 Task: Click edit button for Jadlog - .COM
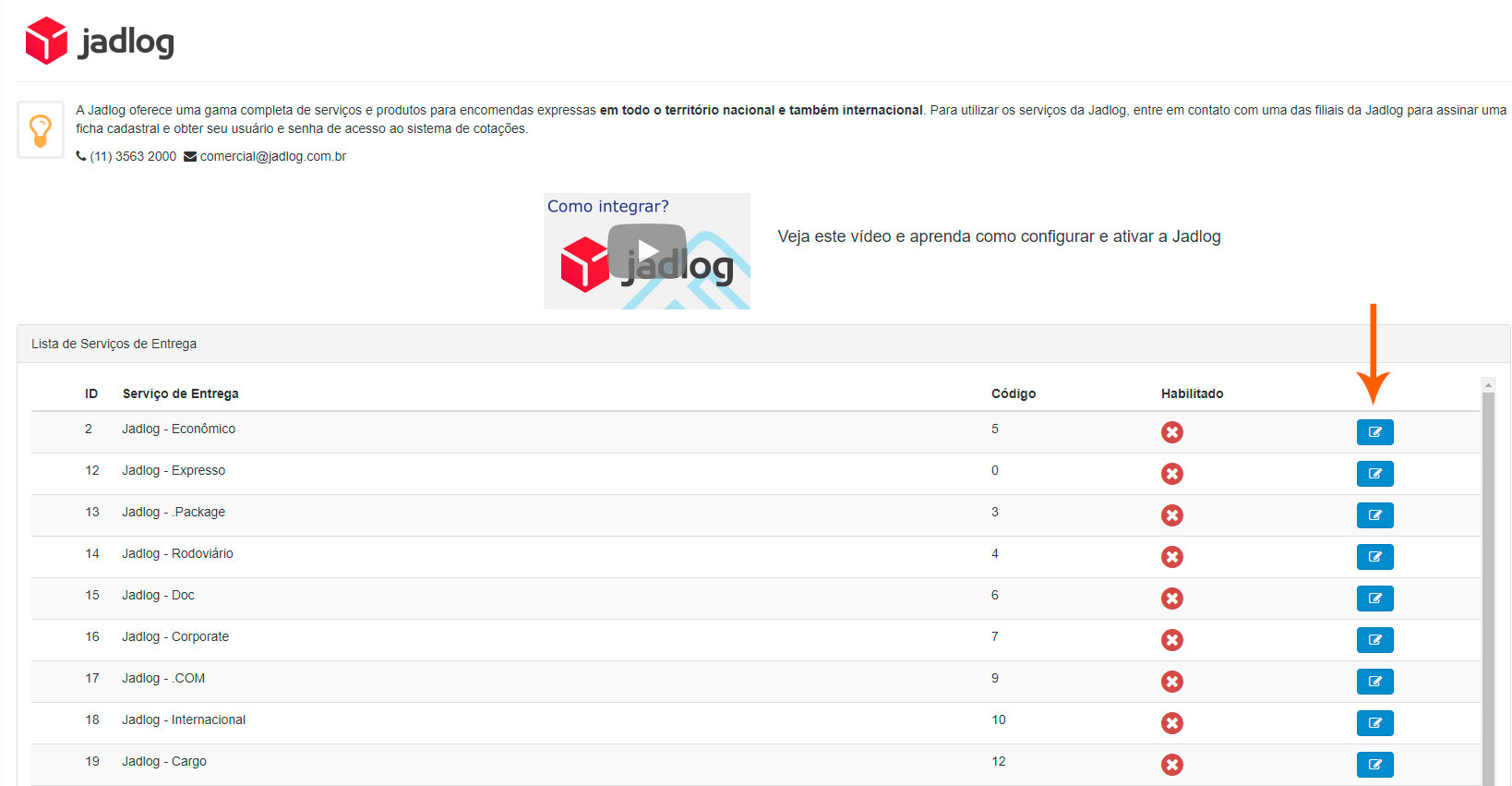coord(1374,682)
